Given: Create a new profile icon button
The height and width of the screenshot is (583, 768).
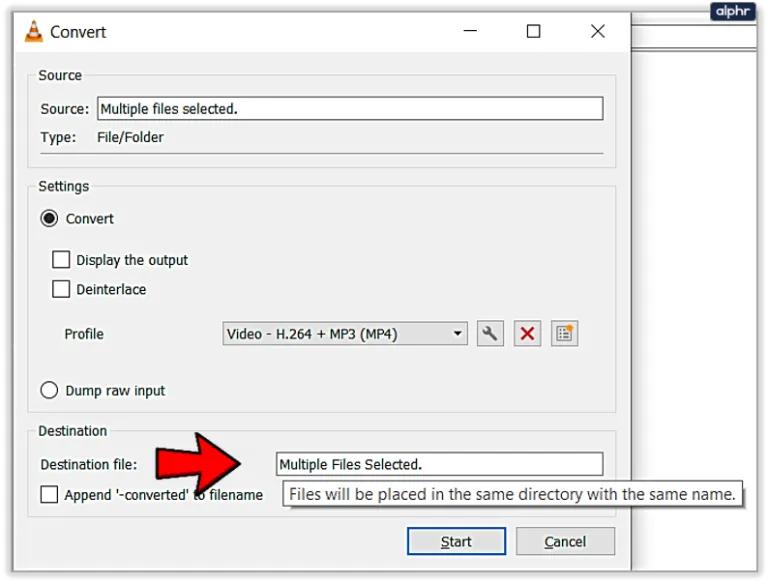Looking at the screenshot, I should [564, 334].
